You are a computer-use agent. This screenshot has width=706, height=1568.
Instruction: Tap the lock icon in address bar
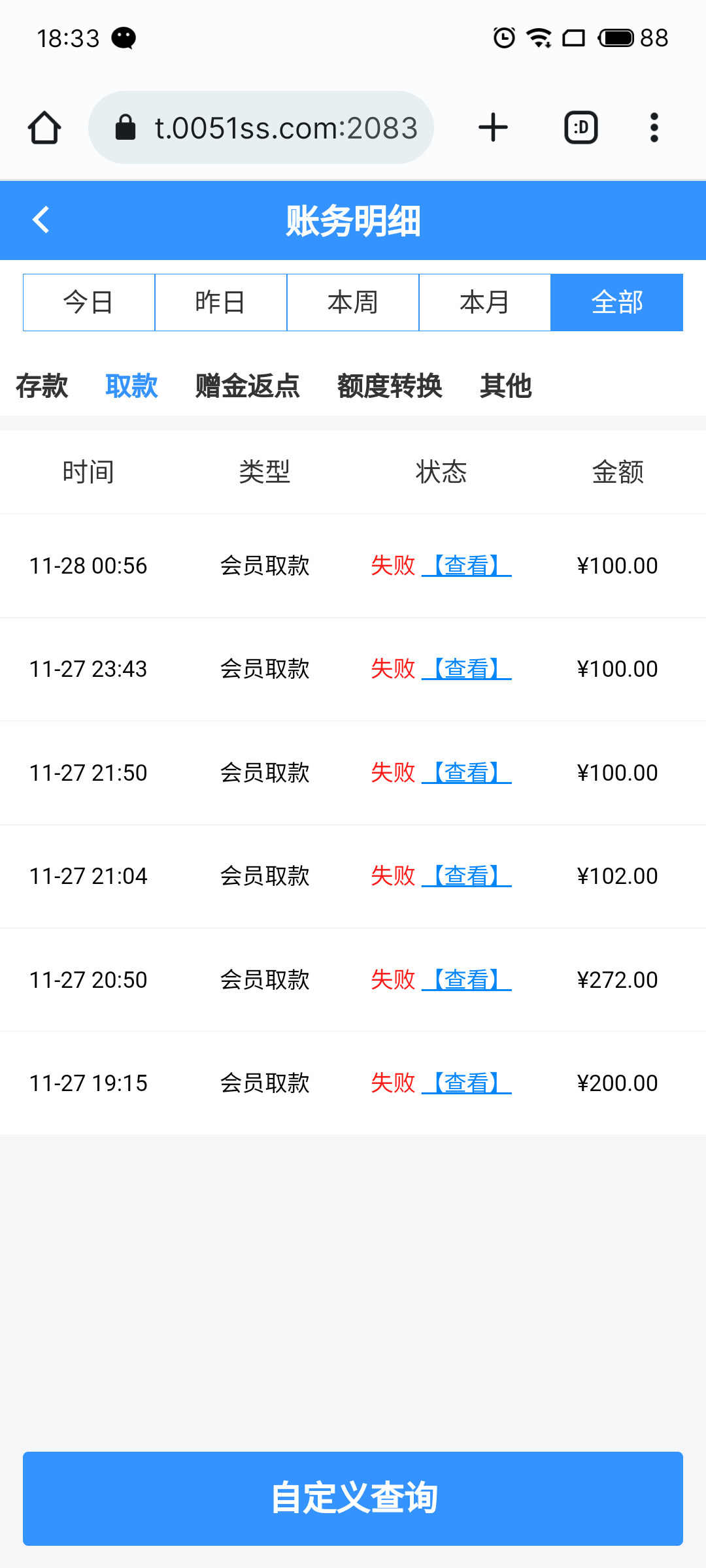coord(125,127)
